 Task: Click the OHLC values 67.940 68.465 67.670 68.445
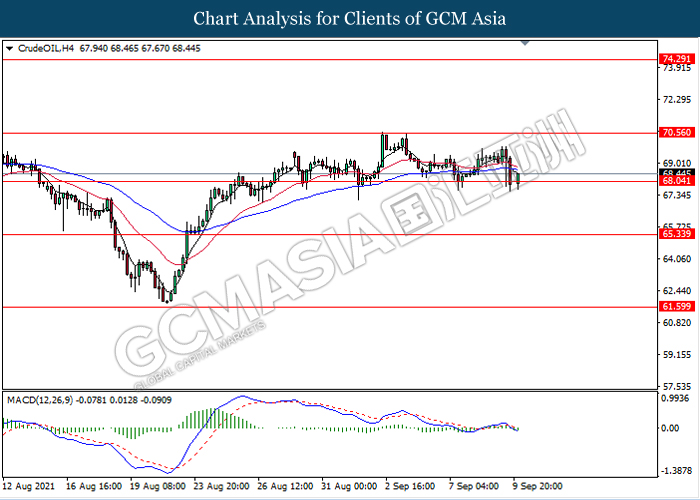pyautogui.click(x=140, y=48)
